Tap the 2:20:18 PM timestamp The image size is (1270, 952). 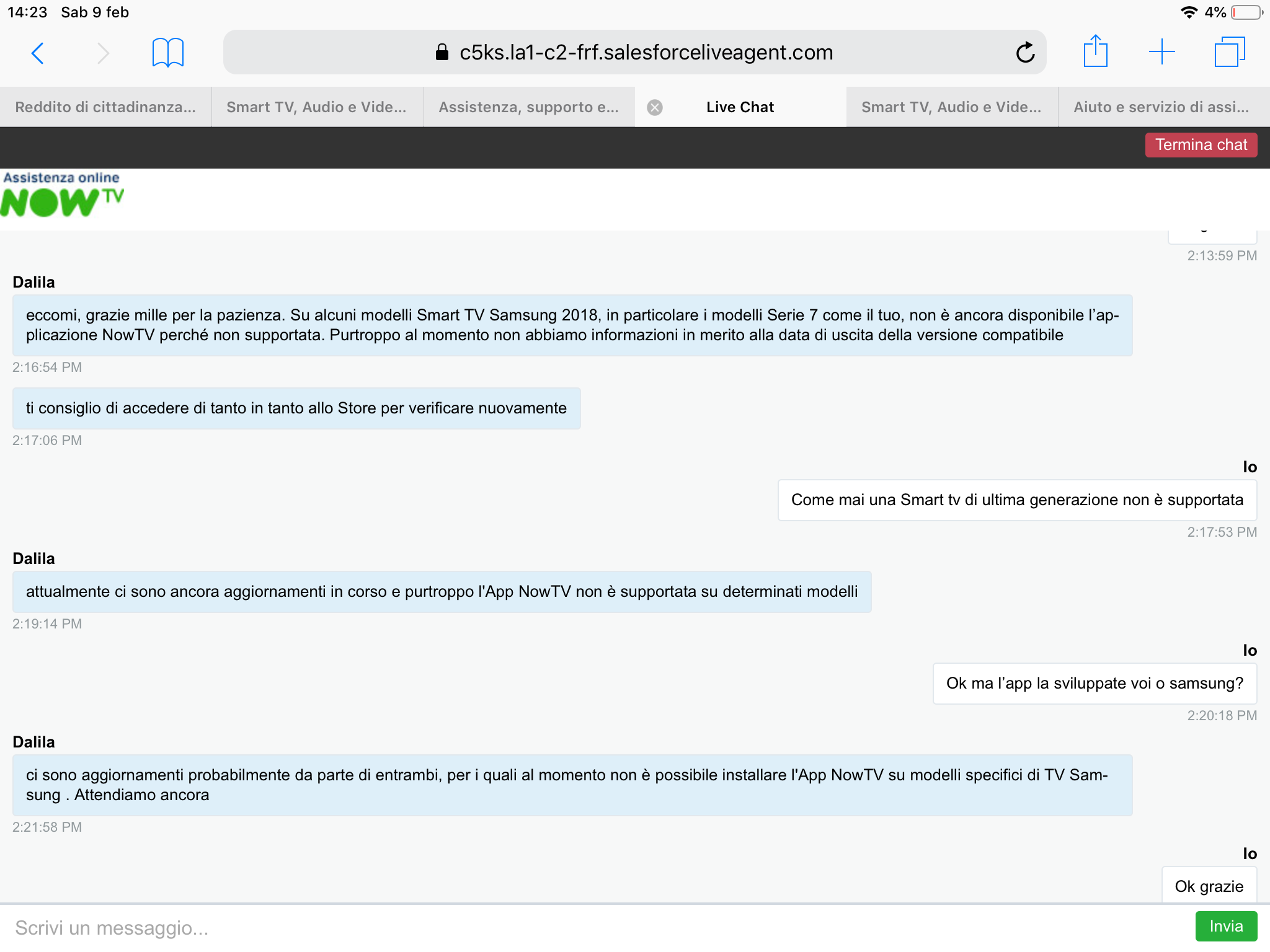click(1222, 715)
